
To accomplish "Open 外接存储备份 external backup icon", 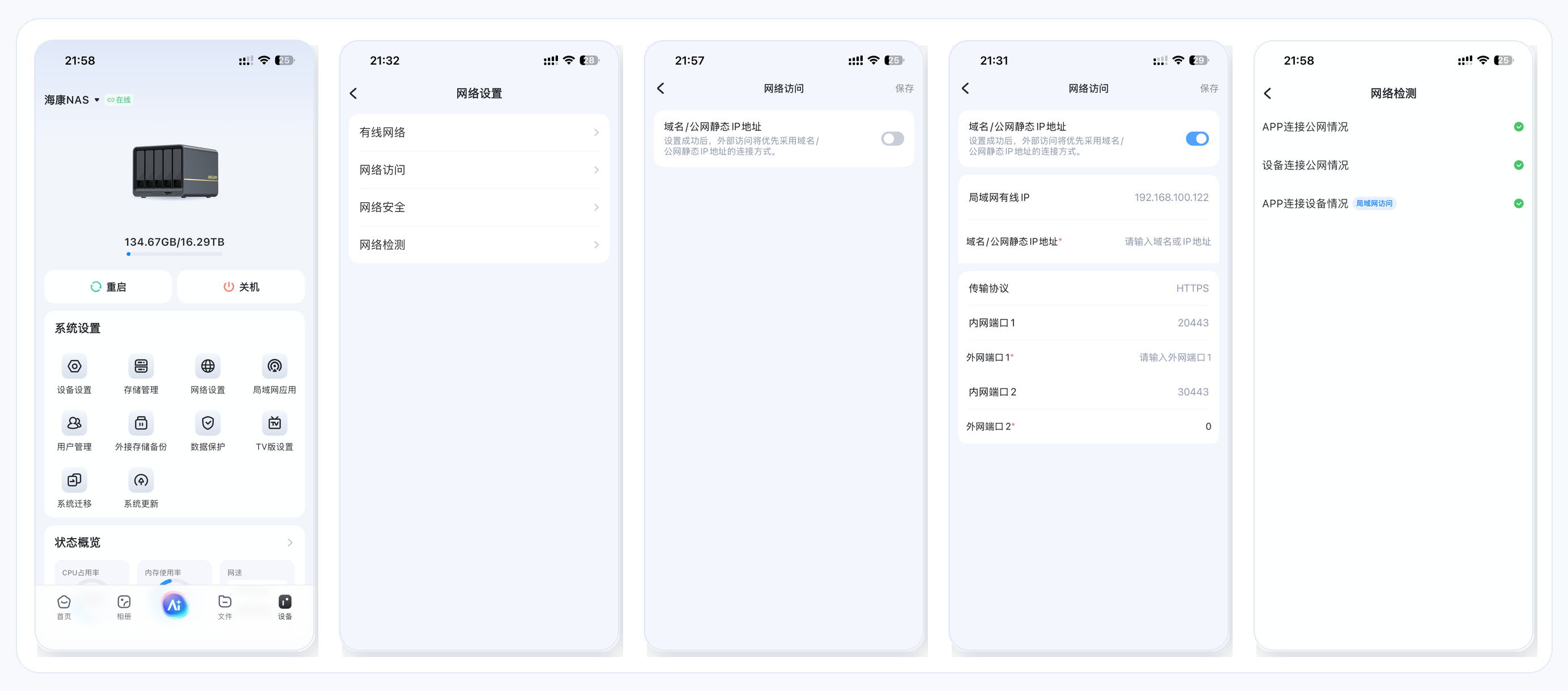I will click(140, 423).
